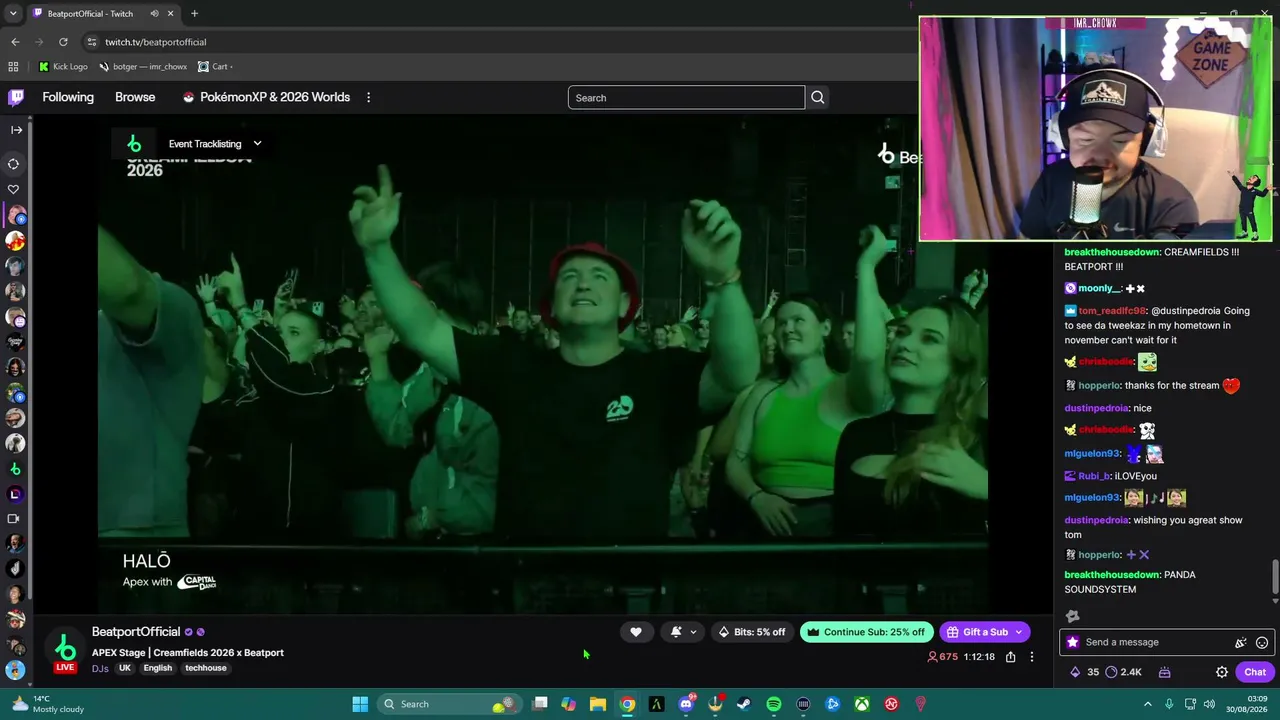Click the UK tag
The image size is (1280, 720).
(125, 669)
